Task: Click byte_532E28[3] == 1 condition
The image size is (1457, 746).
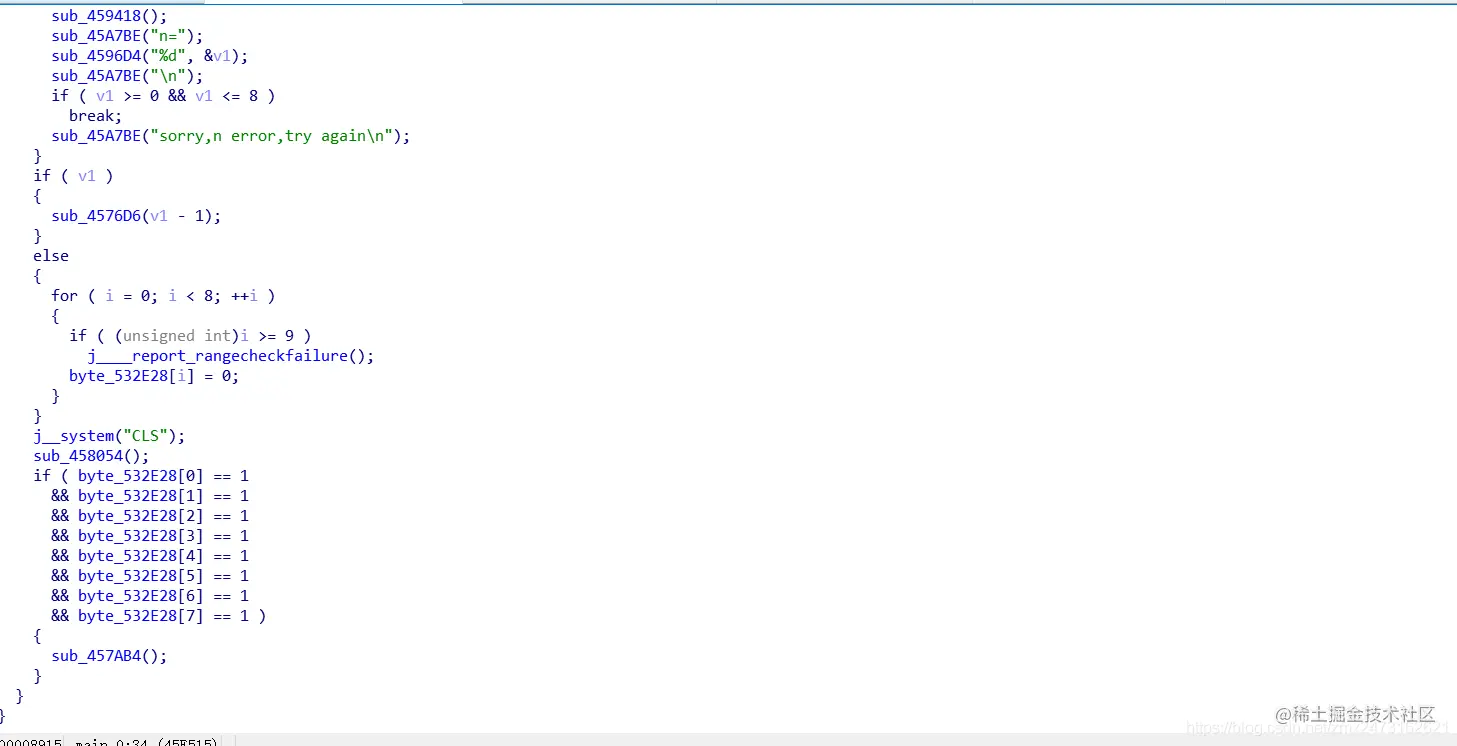Action: pyautogui.click(x=163, y=536)
